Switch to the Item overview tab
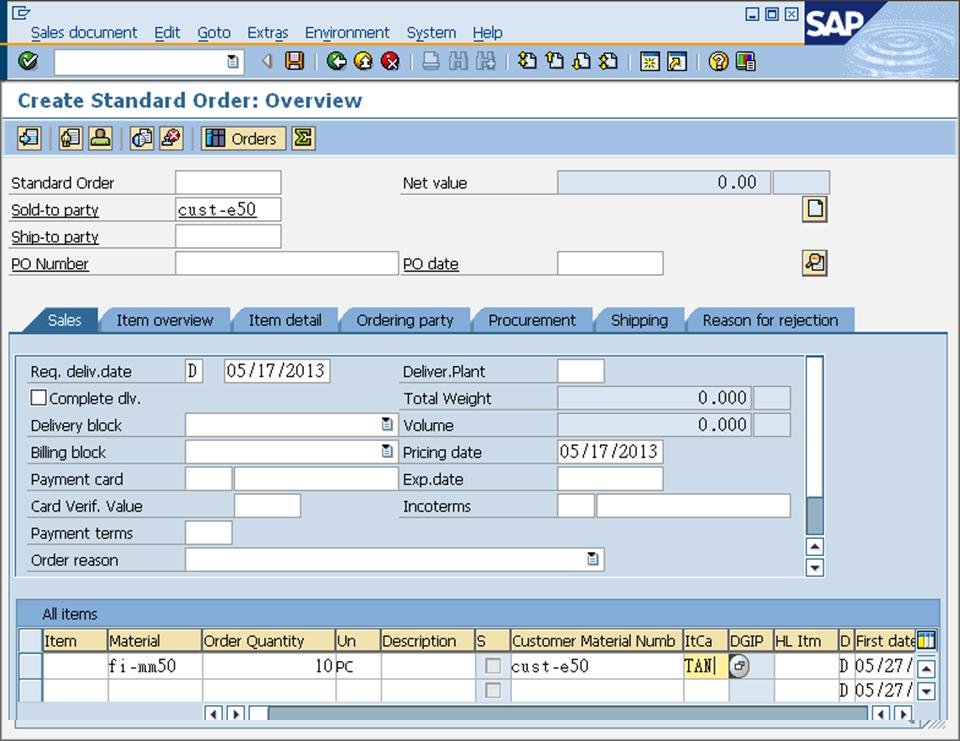Viewport: 960px width, 741px height. pos(165,320)
